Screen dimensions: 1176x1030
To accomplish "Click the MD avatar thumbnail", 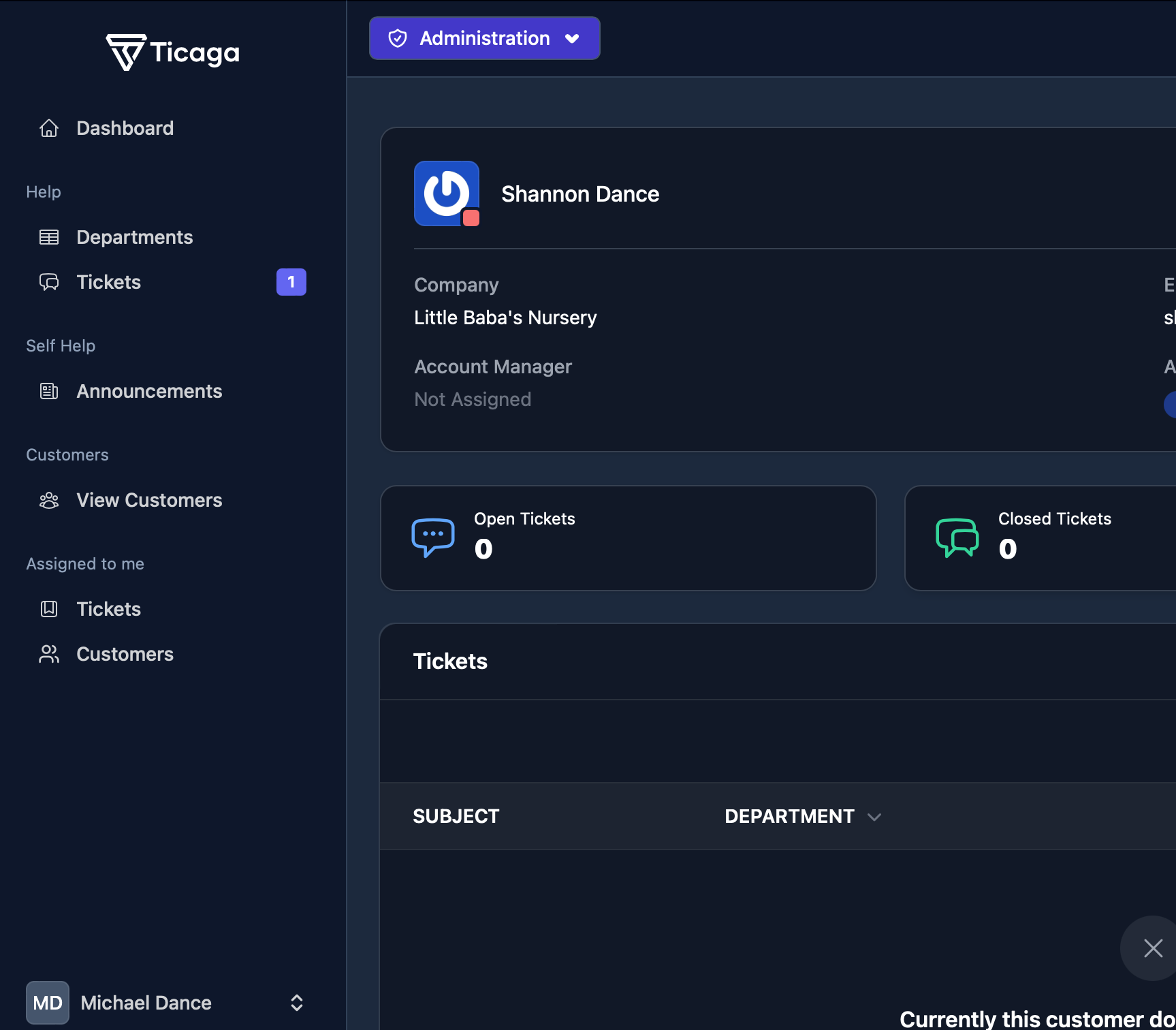I will coord(47,1002).
